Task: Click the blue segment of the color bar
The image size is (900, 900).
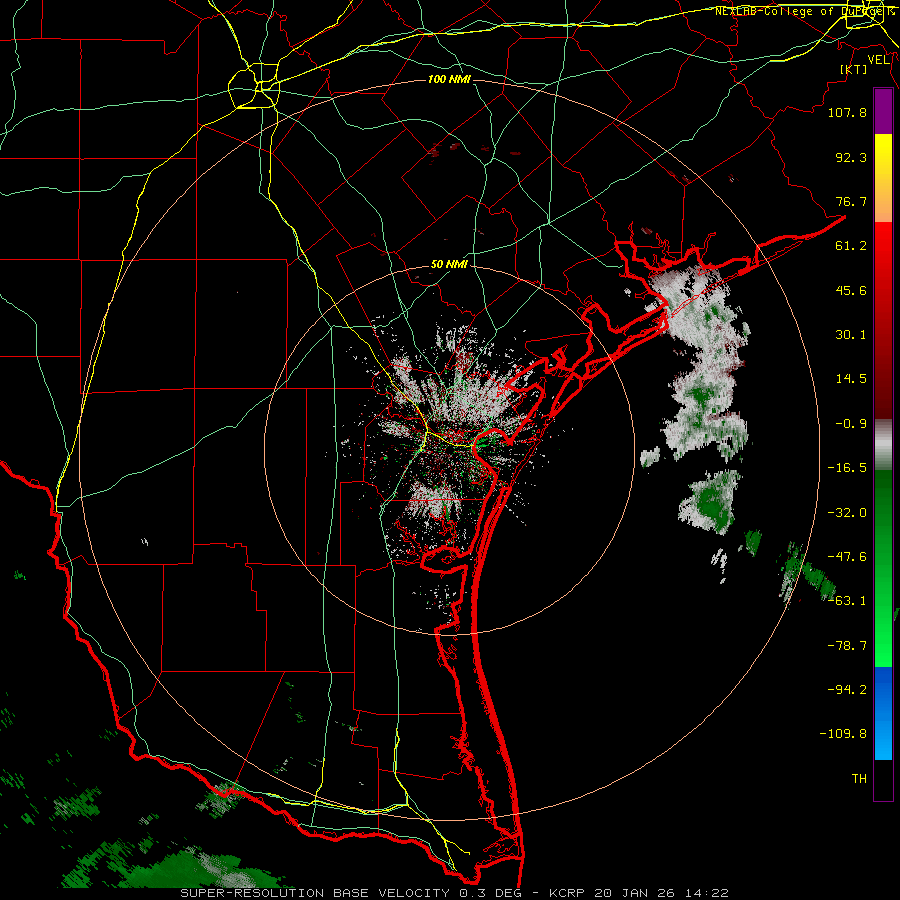Action: coord(883,713)
